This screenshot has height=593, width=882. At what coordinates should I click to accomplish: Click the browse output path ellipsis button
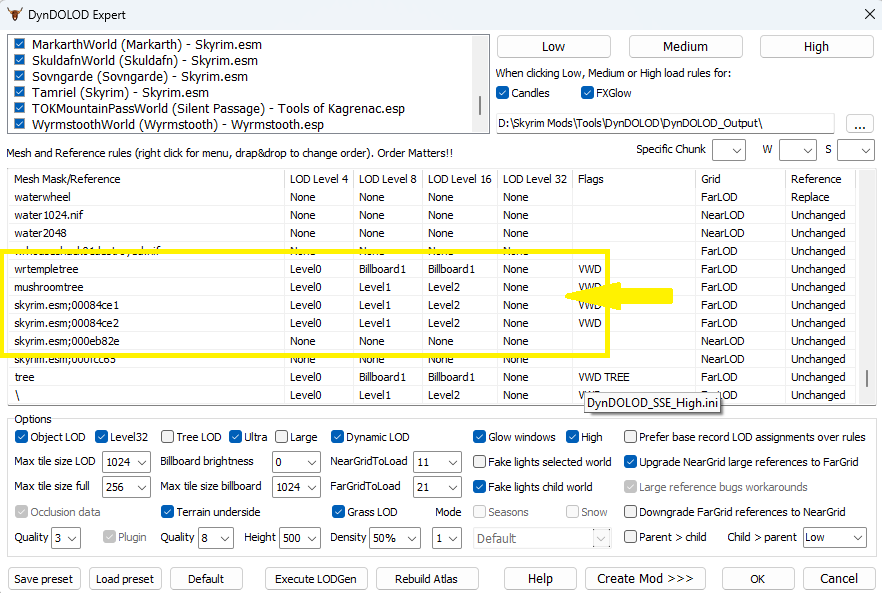[x=859, y=123]
